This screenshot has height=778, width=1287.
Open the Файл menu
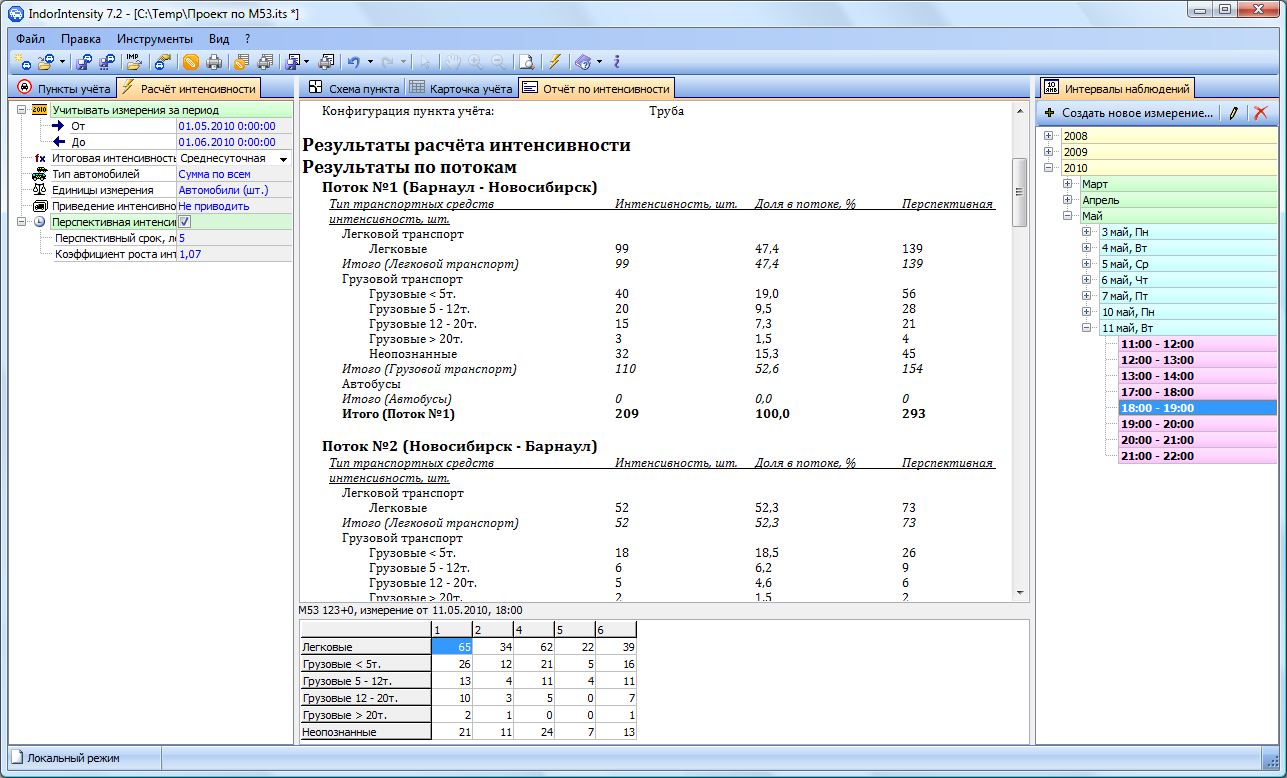point(30,39)
